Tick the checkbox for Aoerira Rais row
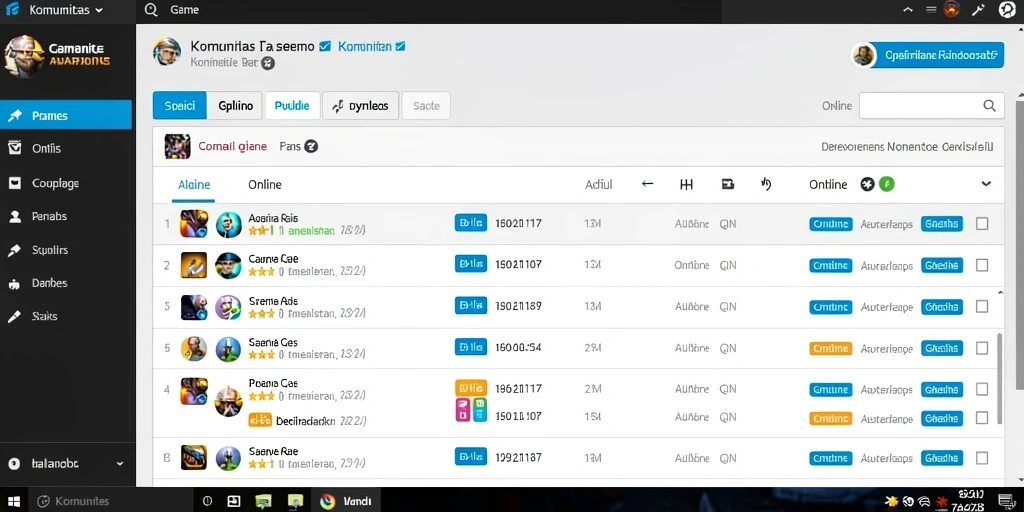Screen dimensions: 1024x512 click(982, 223)
